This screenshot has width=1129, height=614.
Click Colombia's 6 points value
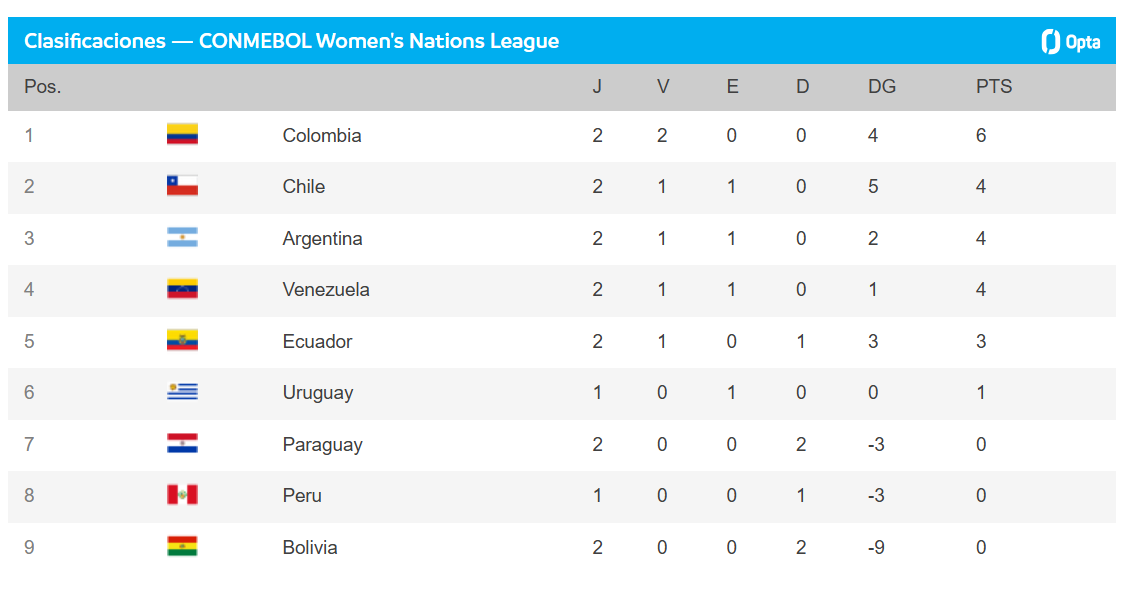coord(980,135)
